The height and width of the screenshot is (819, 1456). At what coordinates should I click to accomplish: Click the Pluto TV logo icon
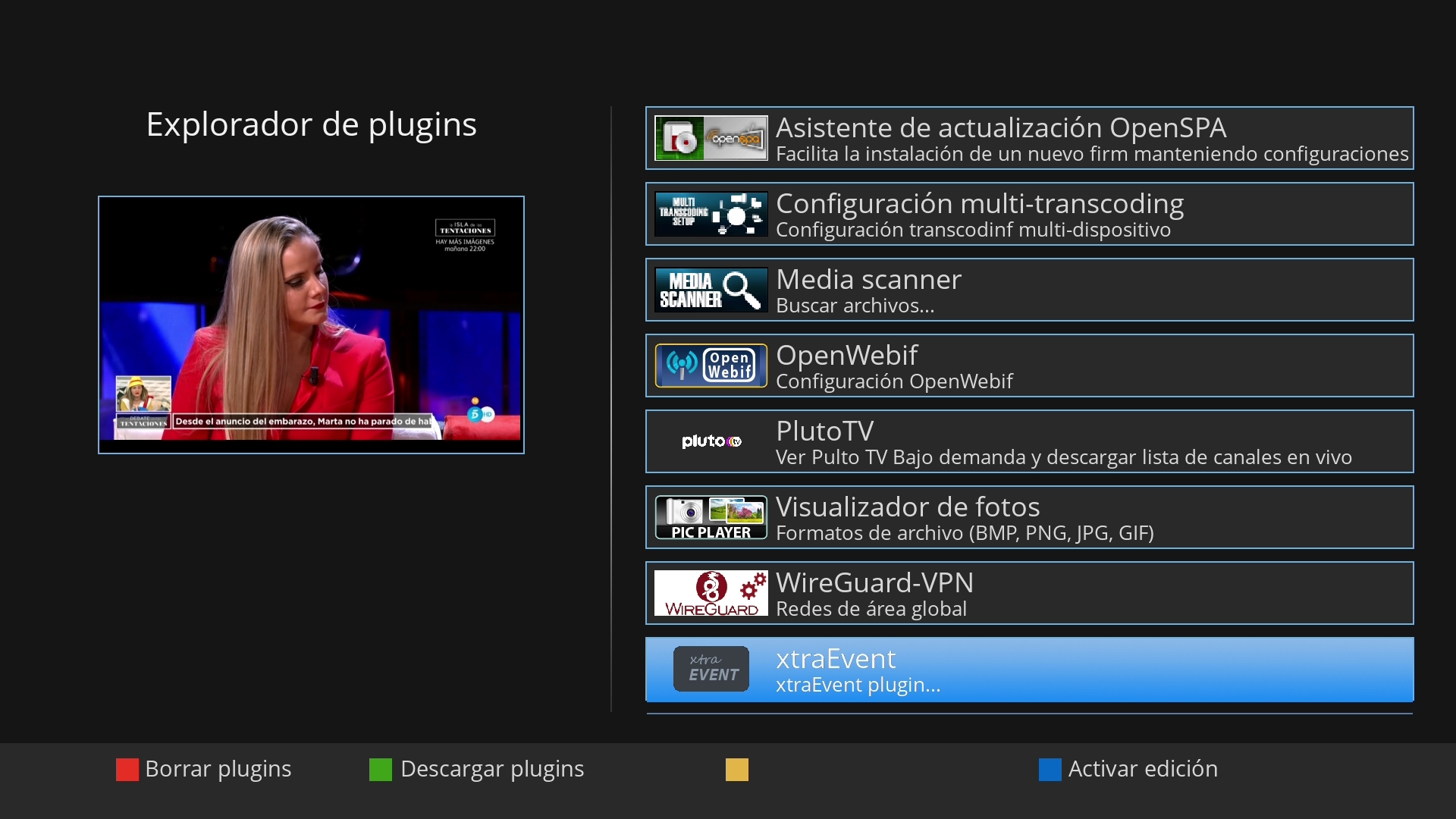pos(711,441)
